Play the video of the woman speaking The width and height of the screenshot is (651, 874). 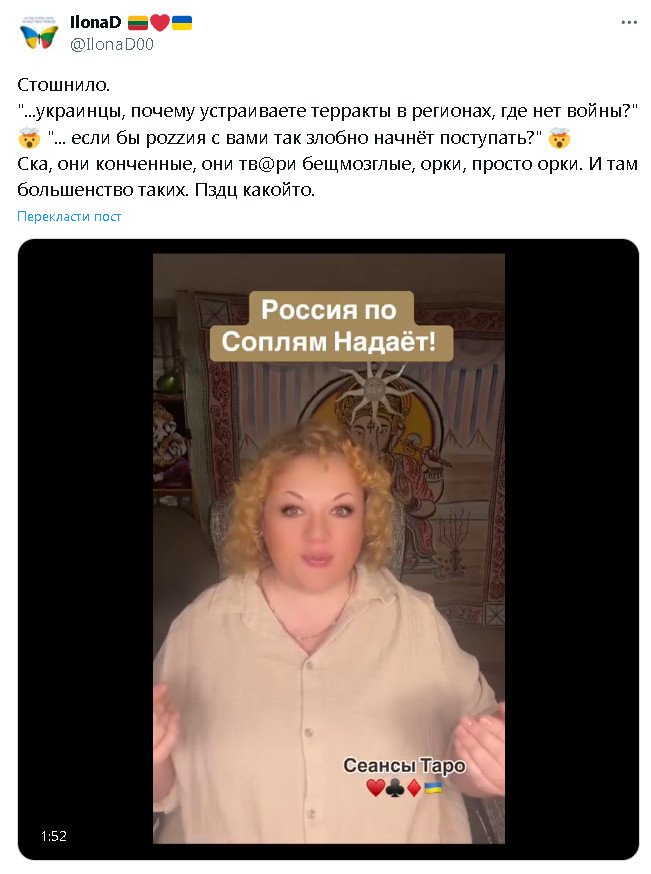(x=328, y=549)
